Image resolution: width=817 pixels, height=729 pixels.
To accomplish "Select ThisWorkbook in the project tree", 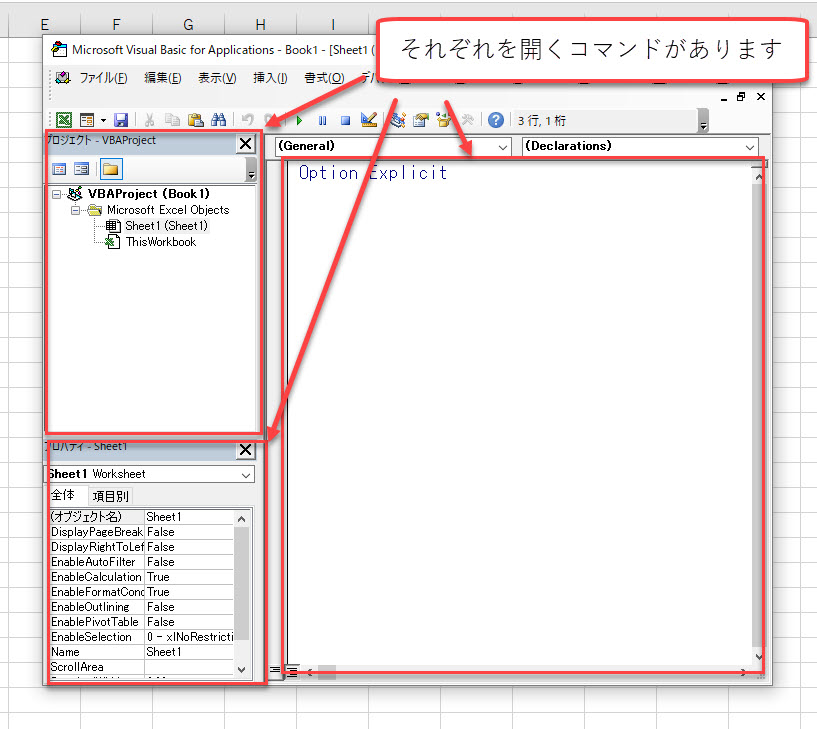I will point(161,242).
